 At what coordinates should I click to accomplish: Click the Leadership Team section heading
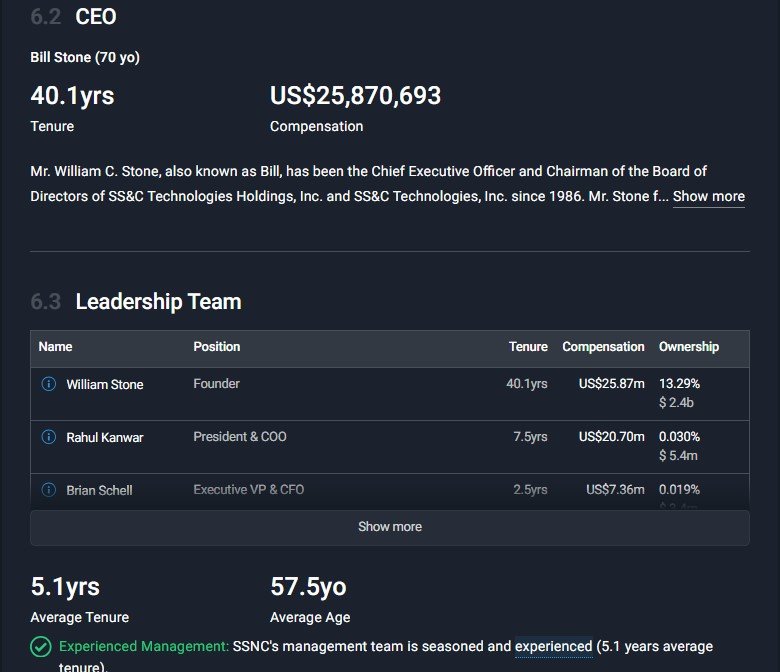(158, 302)
